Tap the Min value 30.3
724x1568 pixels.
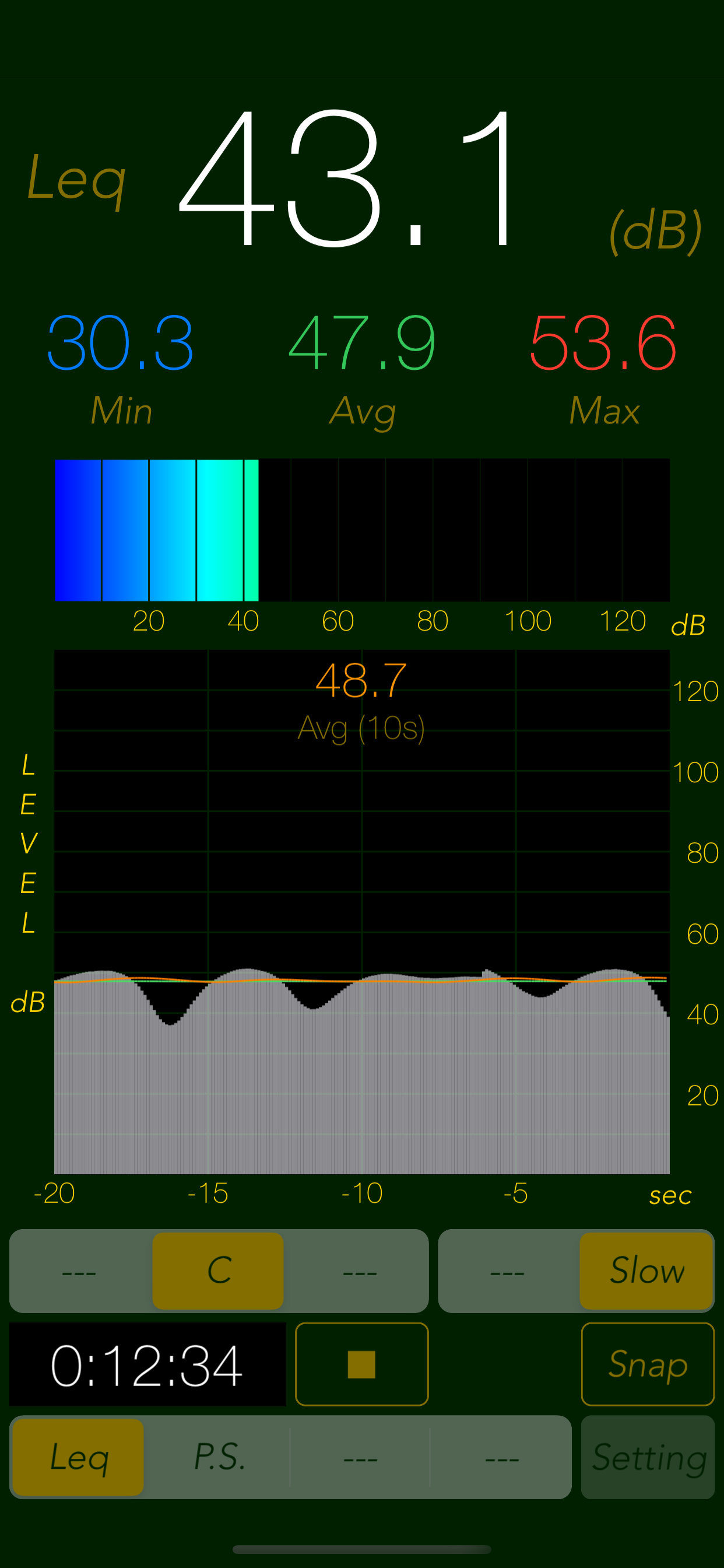coord(121,342)
